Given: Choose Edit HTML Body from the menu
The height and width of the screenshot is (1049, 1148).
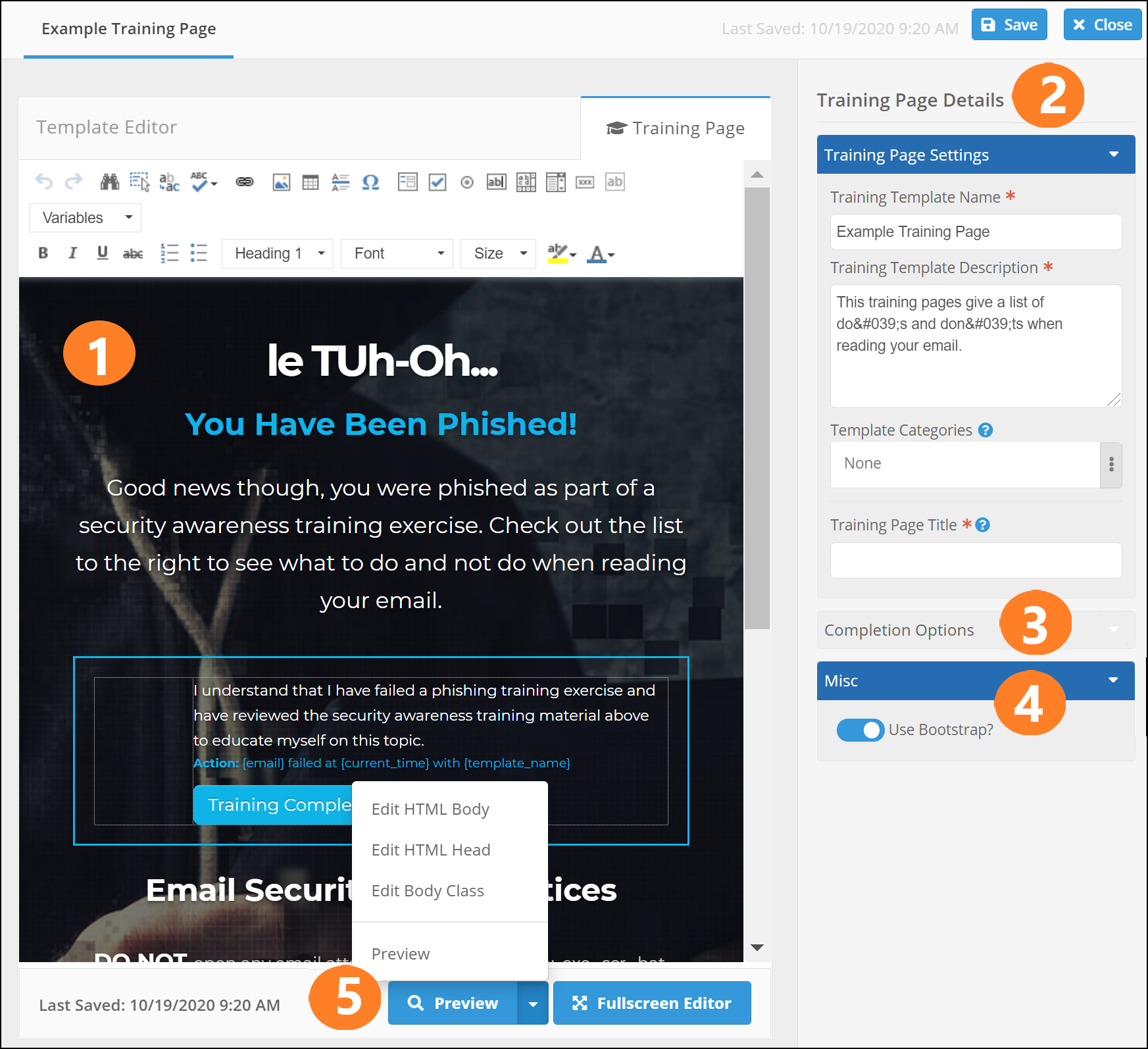Looking at the screenshot, I should click(430, 809).
